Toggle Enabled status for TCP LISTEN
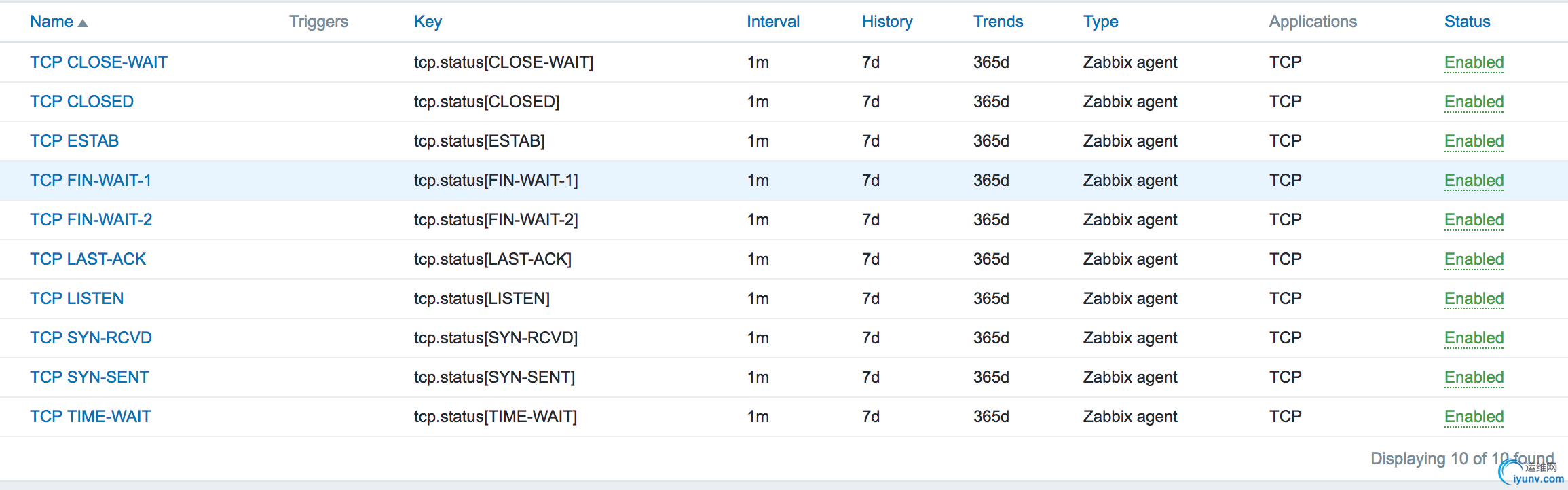The height and width of the screenshot is (490, 1568). 1474,299
